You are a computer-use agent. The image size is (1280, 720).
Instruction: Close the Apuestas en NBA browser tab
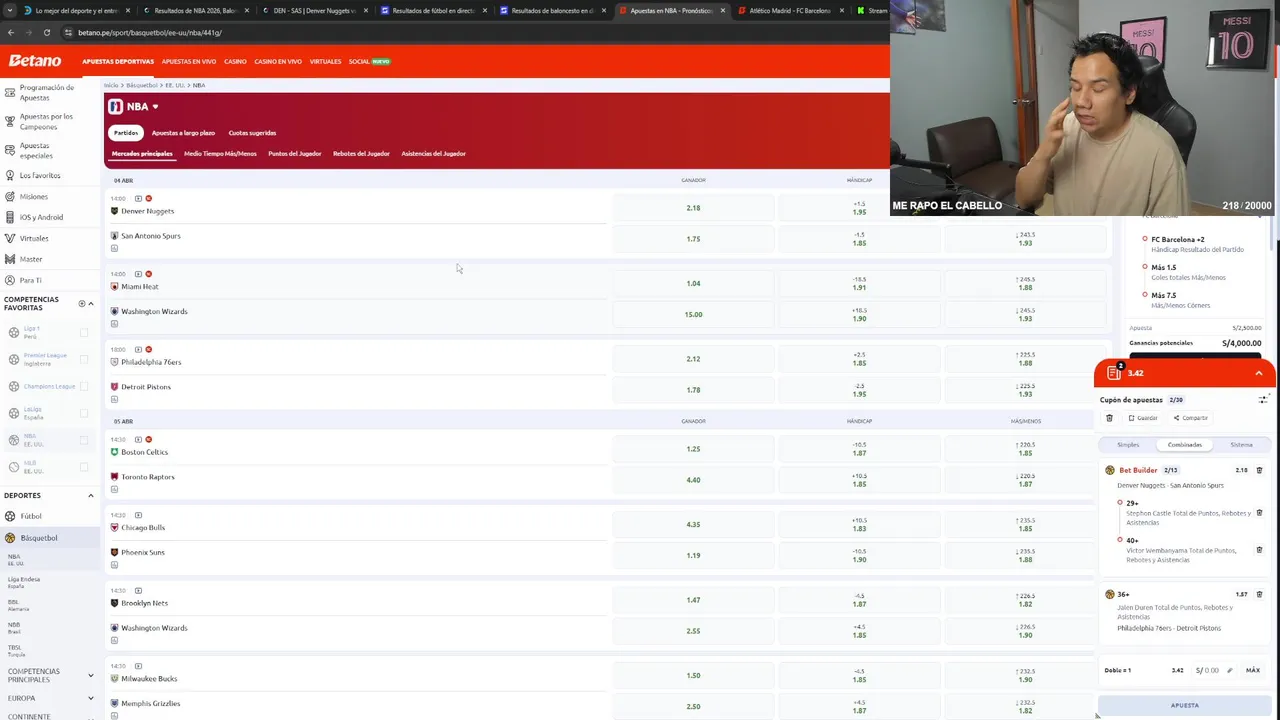click(723, 10)
